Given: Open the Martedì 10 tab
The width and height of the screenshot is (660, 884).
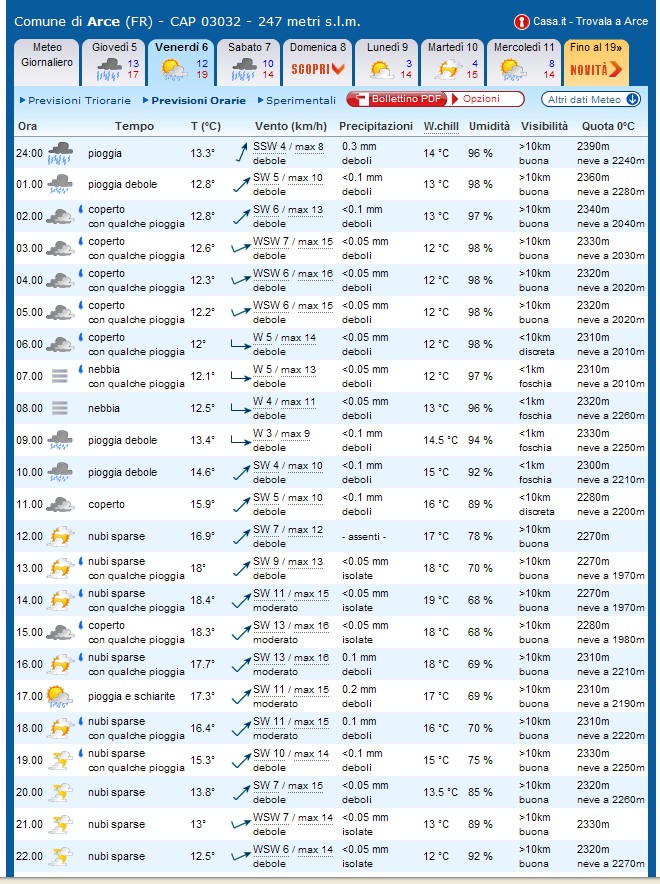Looking at the screenshot, I should tap(452, 62).
